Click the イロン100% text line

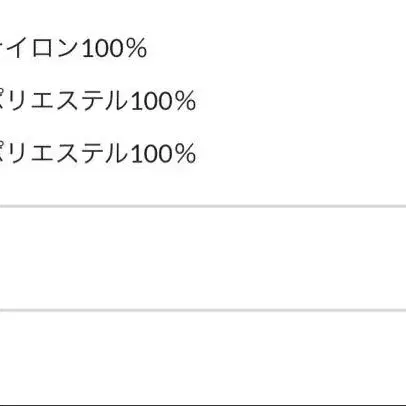point(73,48)
